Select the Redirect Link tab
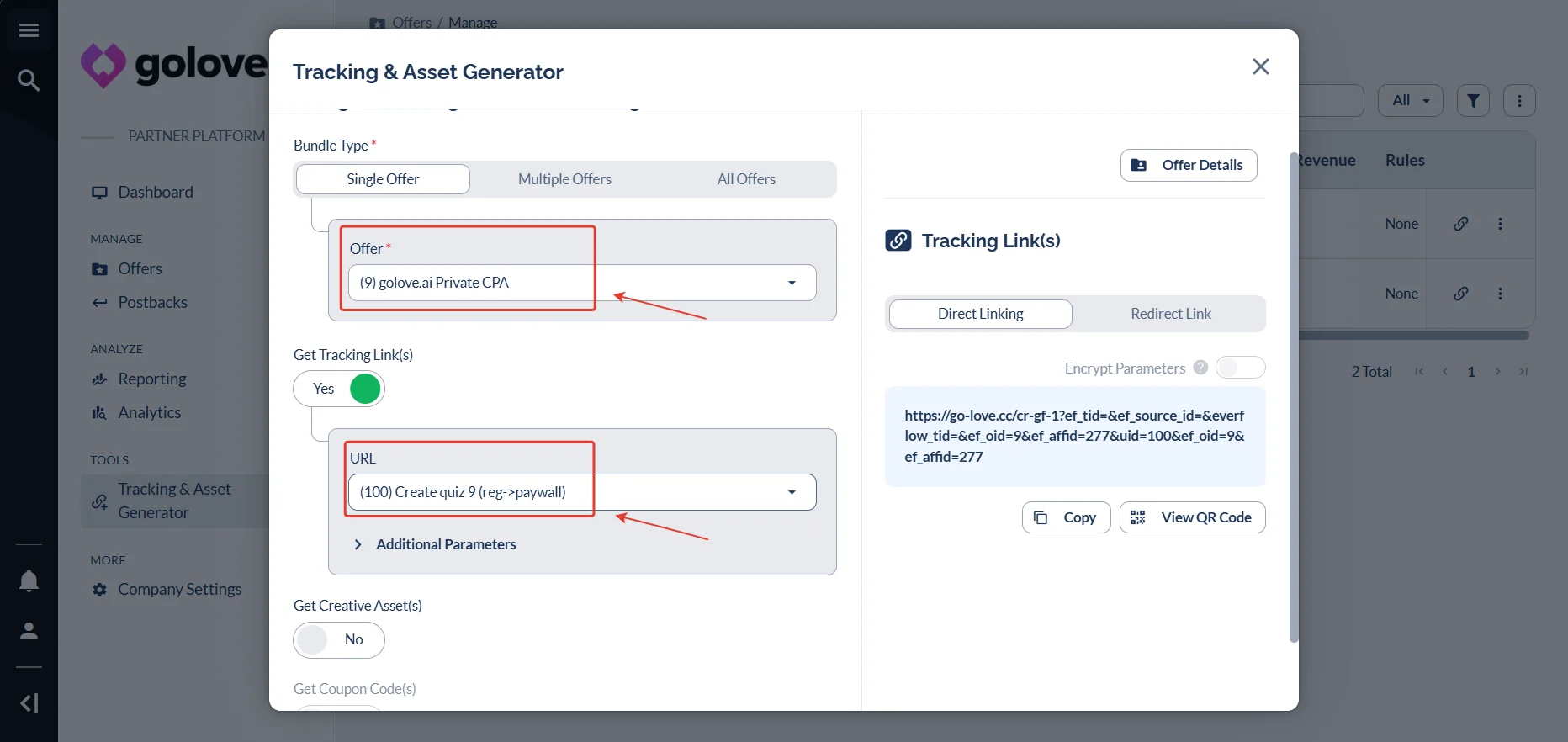Viewport: 1568px width, 742px height. (x=1170, y=314)
